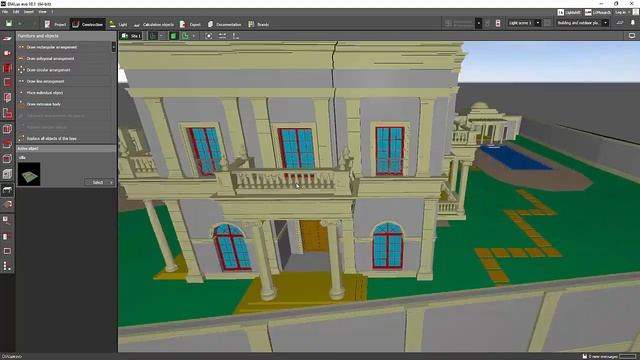Click the active object villa thumbnail
Screen dimensions: 640x360
pos(29,174)
